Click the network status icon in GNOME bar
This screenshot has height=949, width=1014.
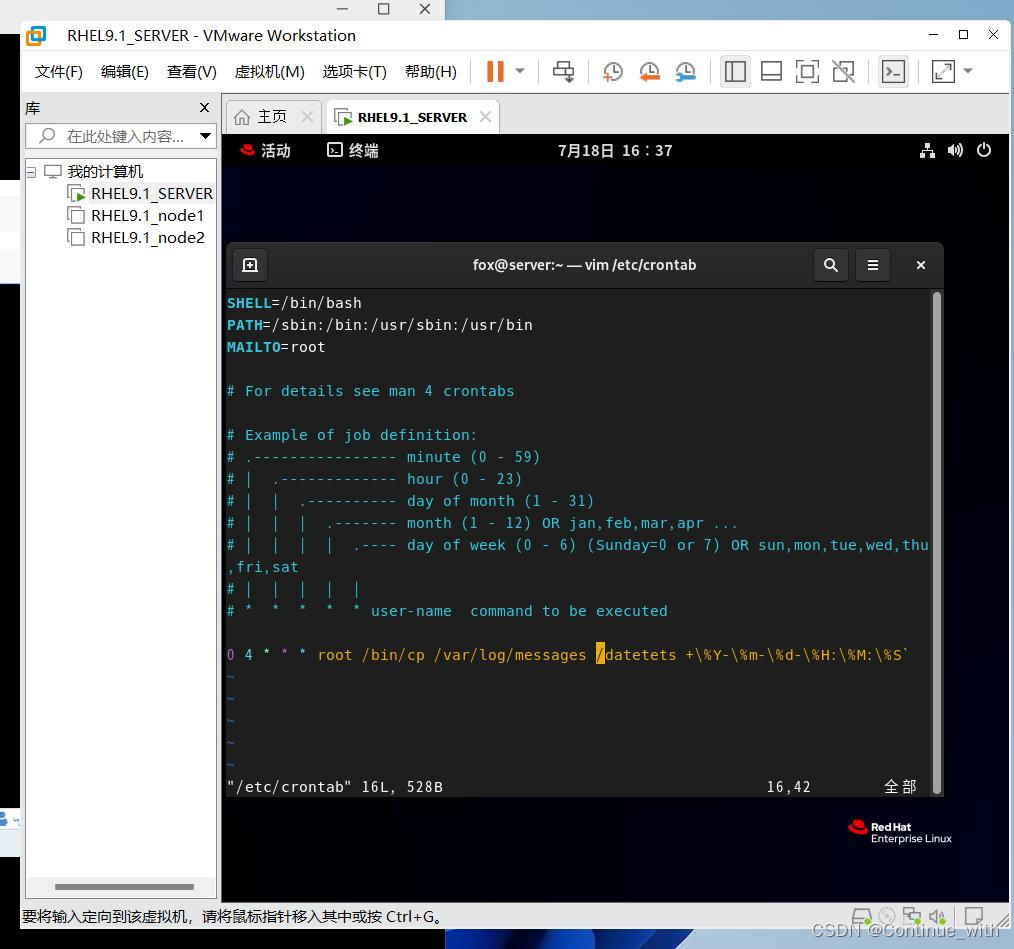[x=927, y=151]
